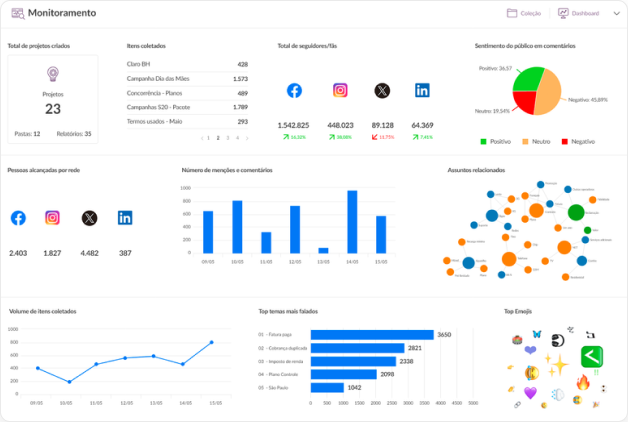Click LinkedIn icon in Total de seguidores
This screenshot has height=422, width=628.
click(x=422, y=91)
